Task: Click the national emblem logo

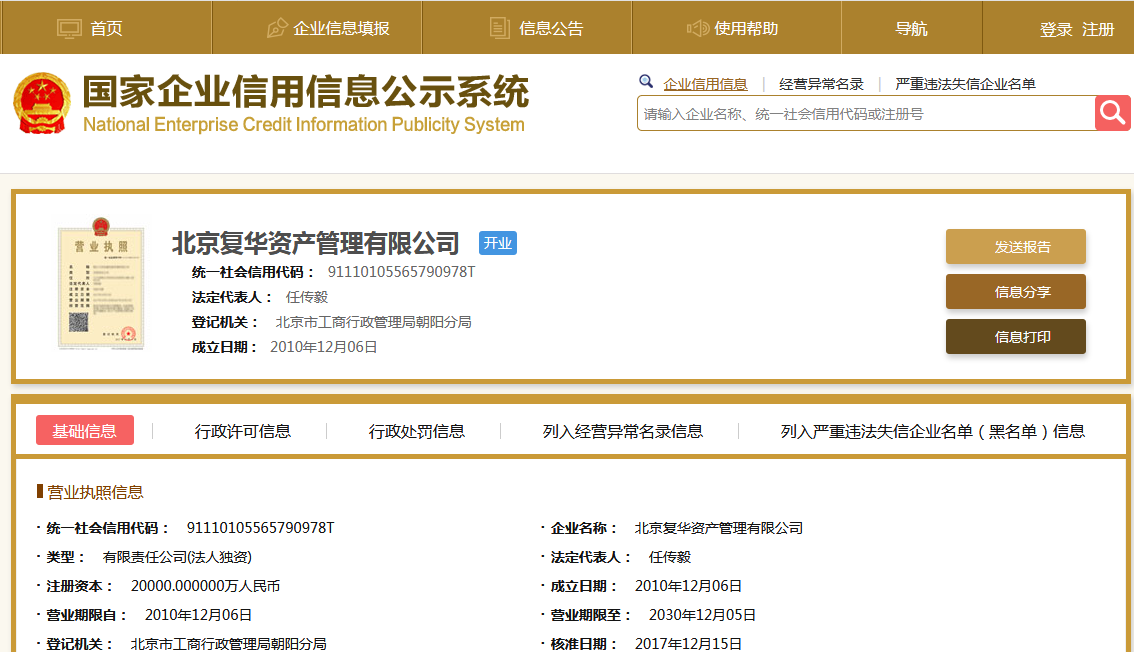Action: (x=42, y=103)
